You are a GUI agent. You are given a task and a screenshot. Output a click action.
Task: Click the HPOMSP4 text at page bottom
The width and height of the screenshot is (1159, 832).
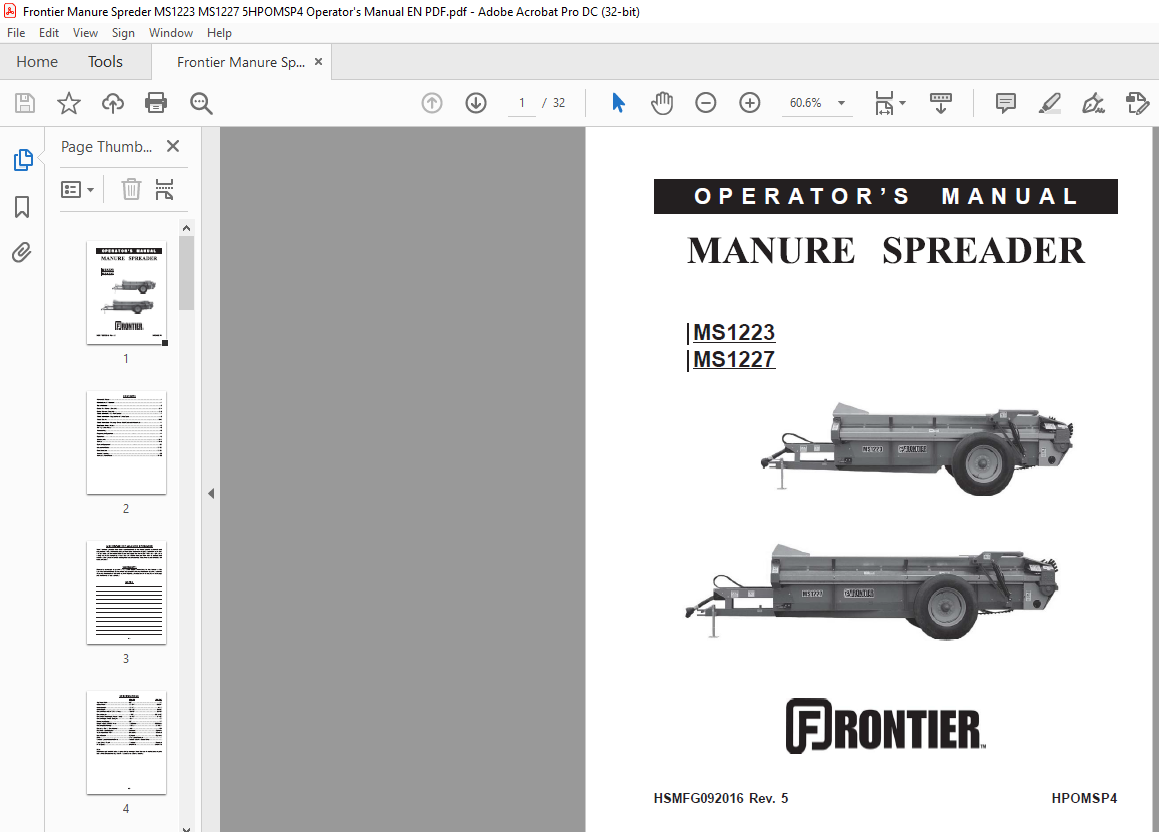pyautogui.click(x=1084, y=798)
